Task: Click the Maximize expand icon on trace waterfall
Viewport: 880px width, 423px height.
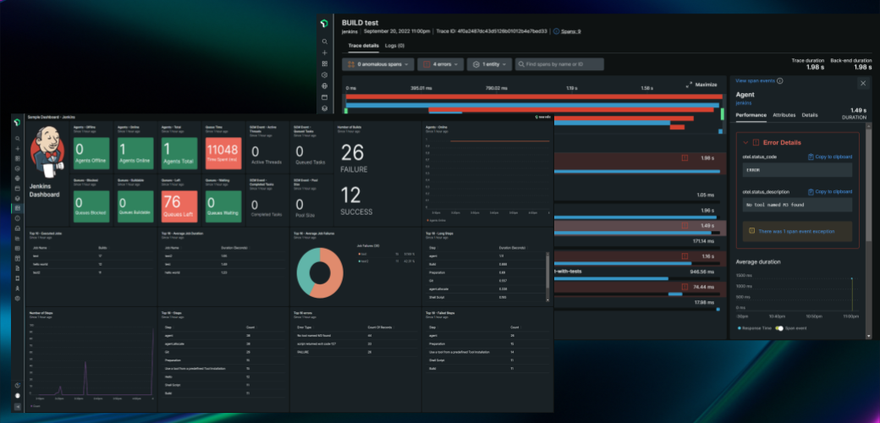Action: pos(689,85)
